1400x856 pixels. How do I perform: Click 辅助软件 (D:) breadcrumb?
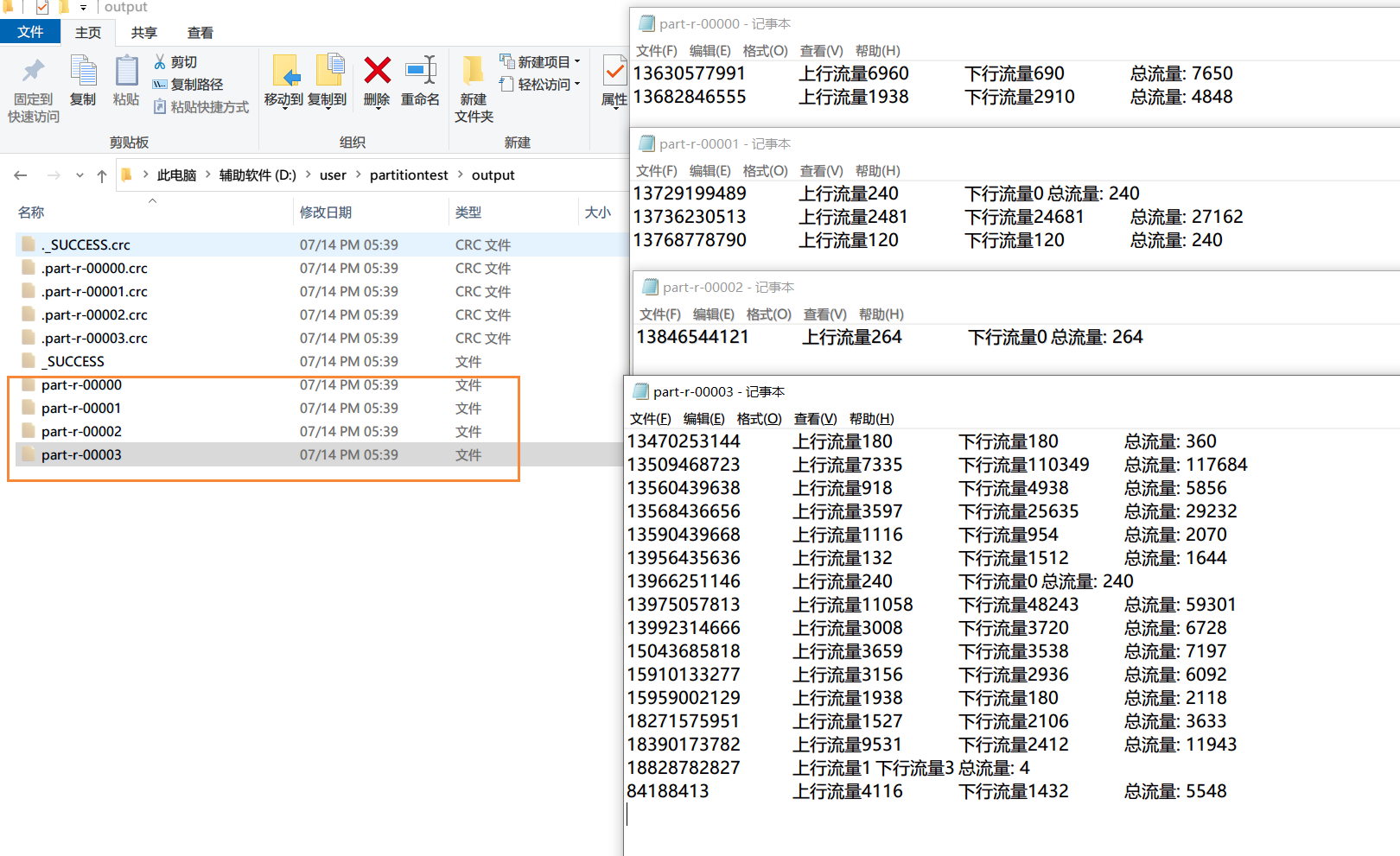[258, 175]
